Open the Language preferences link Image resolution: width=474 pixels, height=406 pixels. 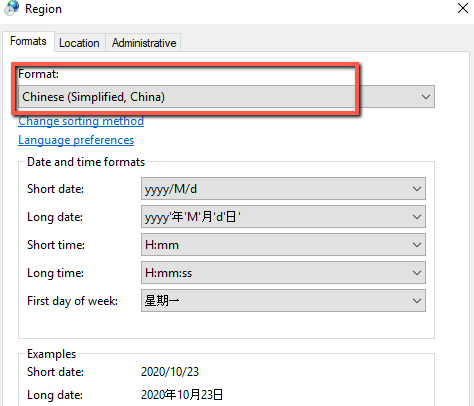76,140
